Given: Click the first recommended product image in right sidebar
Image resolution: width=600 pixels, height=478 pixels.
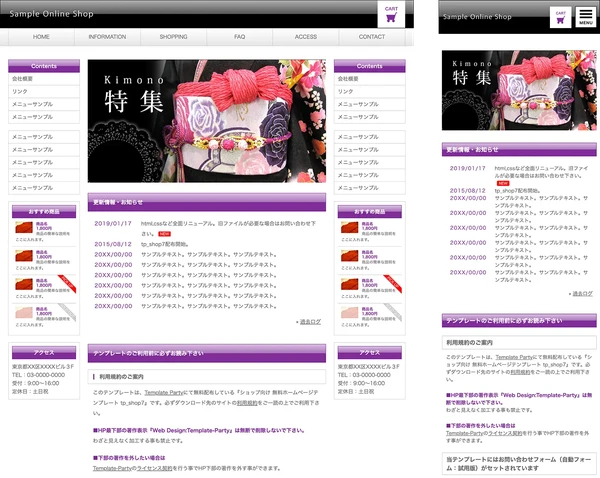Looking at the screenshot, I should tap(349, 227).
